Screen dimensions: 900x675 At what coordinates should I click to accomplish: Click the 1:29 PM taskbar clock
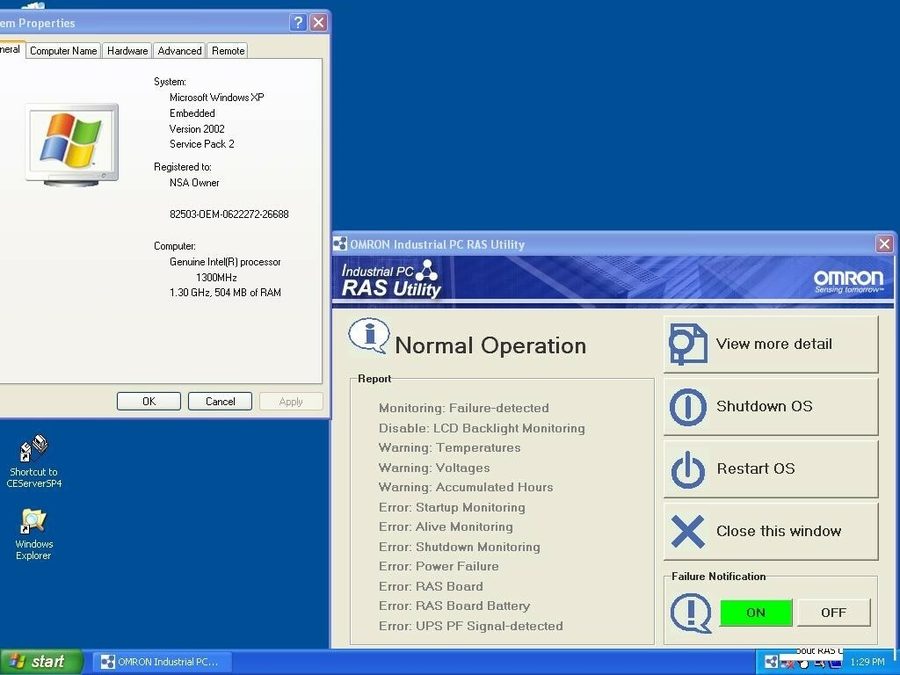click(x=867, y=662)
